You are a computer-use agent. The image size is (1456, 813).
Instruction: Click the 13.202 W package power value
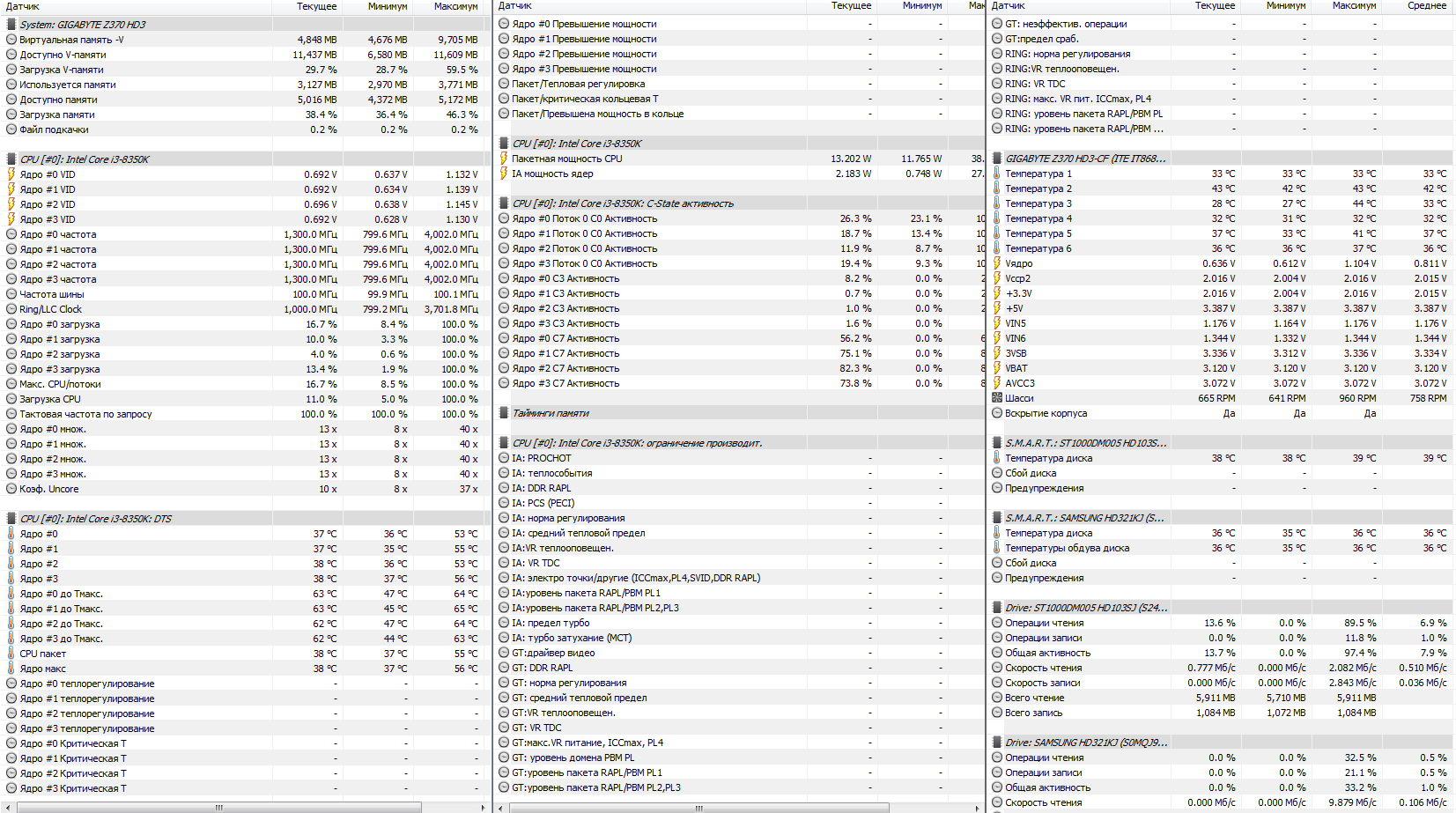(851, 159)
